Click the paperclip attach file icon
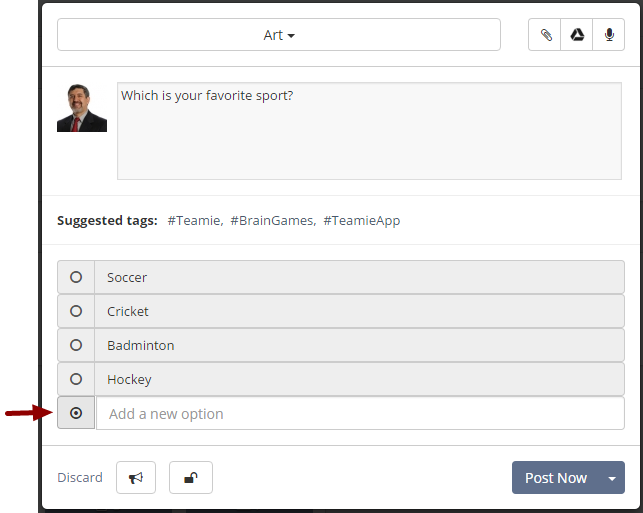Screen dimensions: 643x513 tap(545, 35)
